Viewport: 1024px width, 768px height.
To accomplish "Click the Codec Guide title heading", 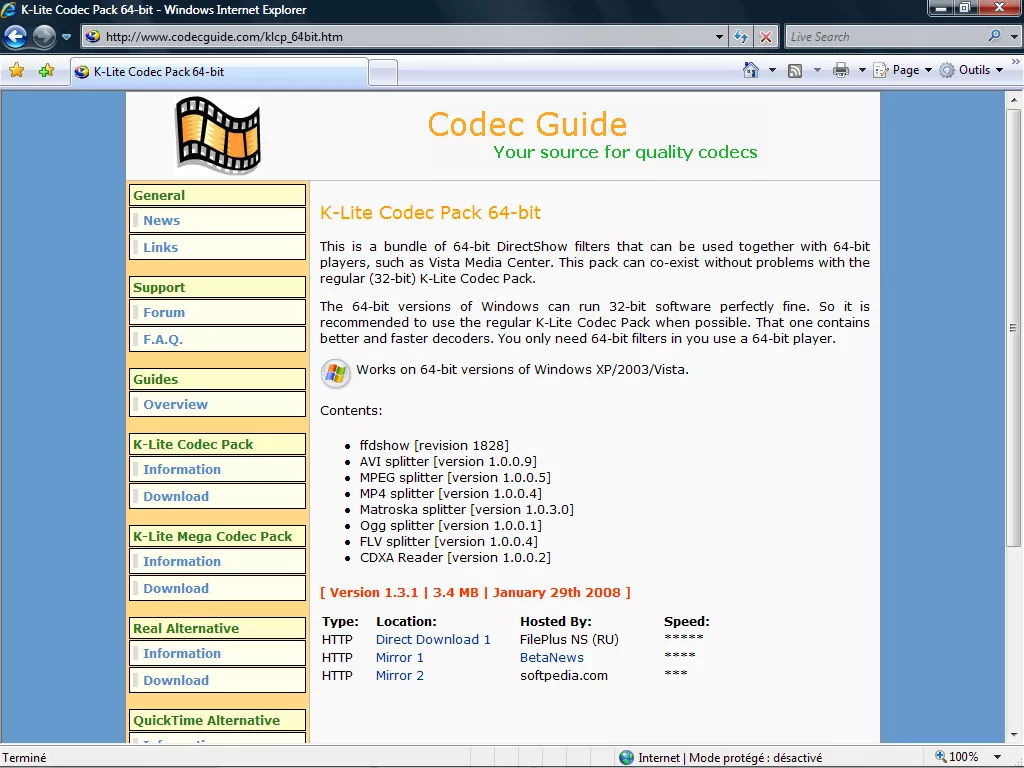I will tap(527, 124).
